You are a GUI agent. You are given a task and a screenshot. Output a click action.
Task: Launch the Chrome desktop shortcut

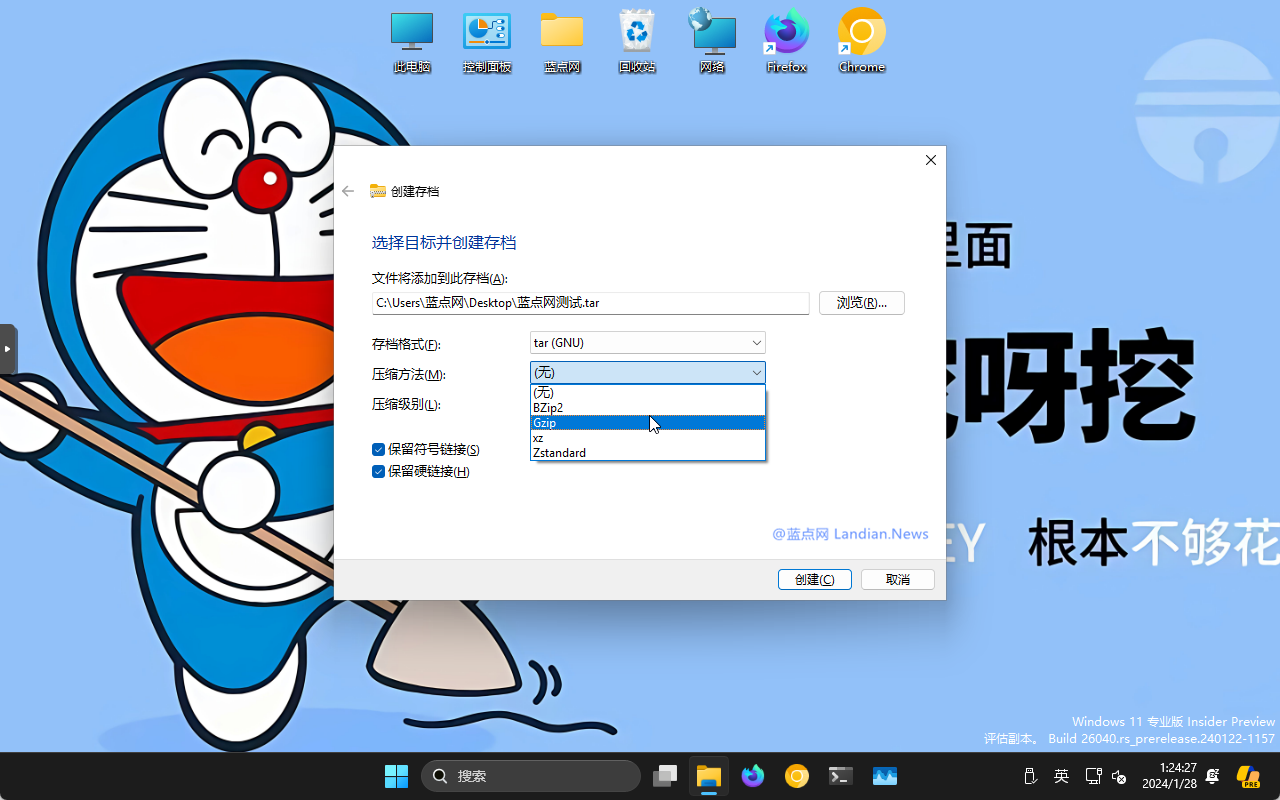(x=862, y=42)
